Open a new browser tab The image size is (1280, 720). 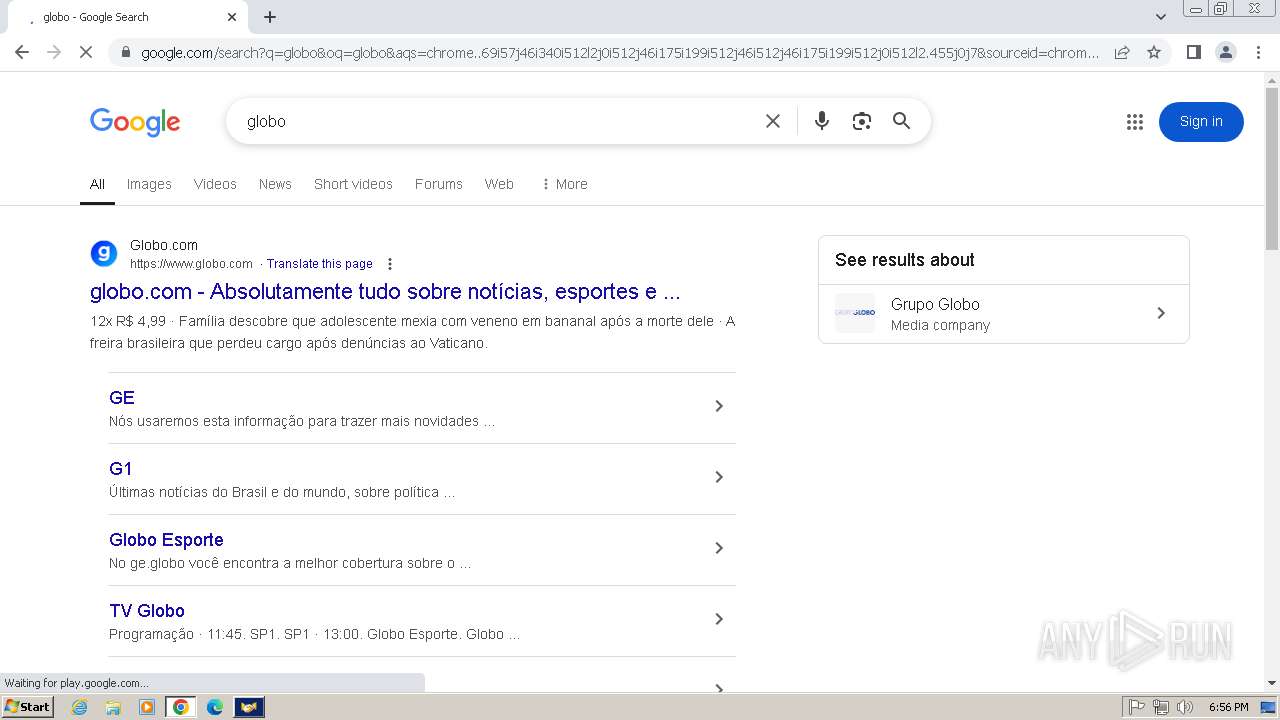click(x=270, y=17)
